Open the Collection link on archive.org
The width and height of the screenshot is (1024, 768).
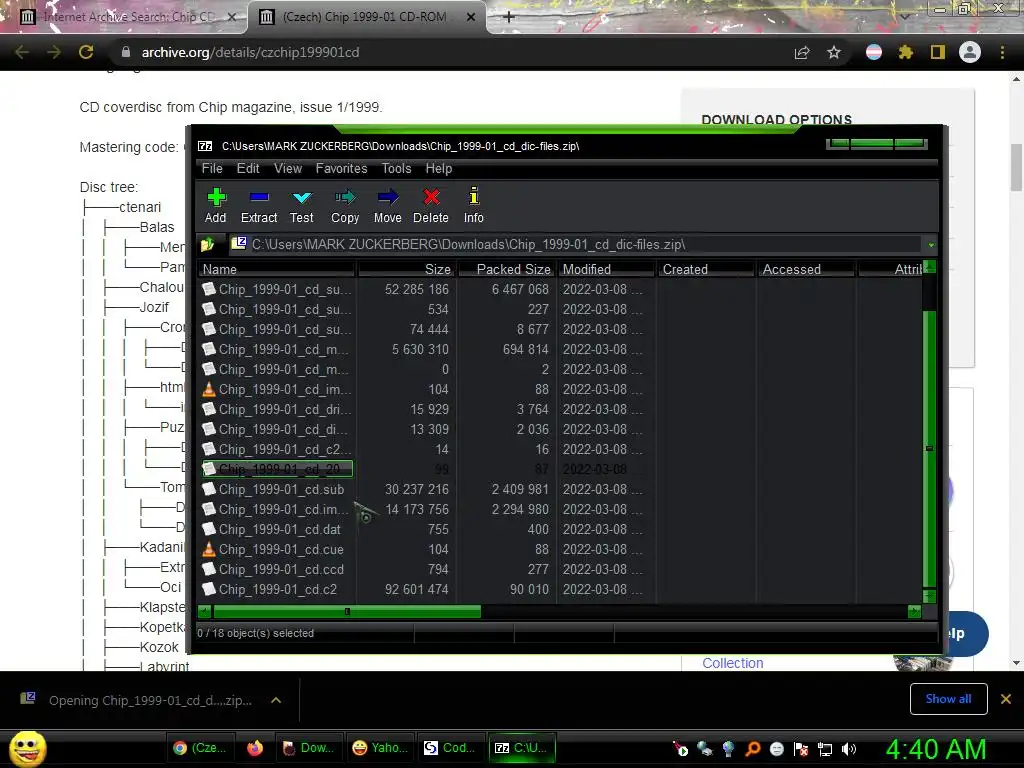[733, 663]
